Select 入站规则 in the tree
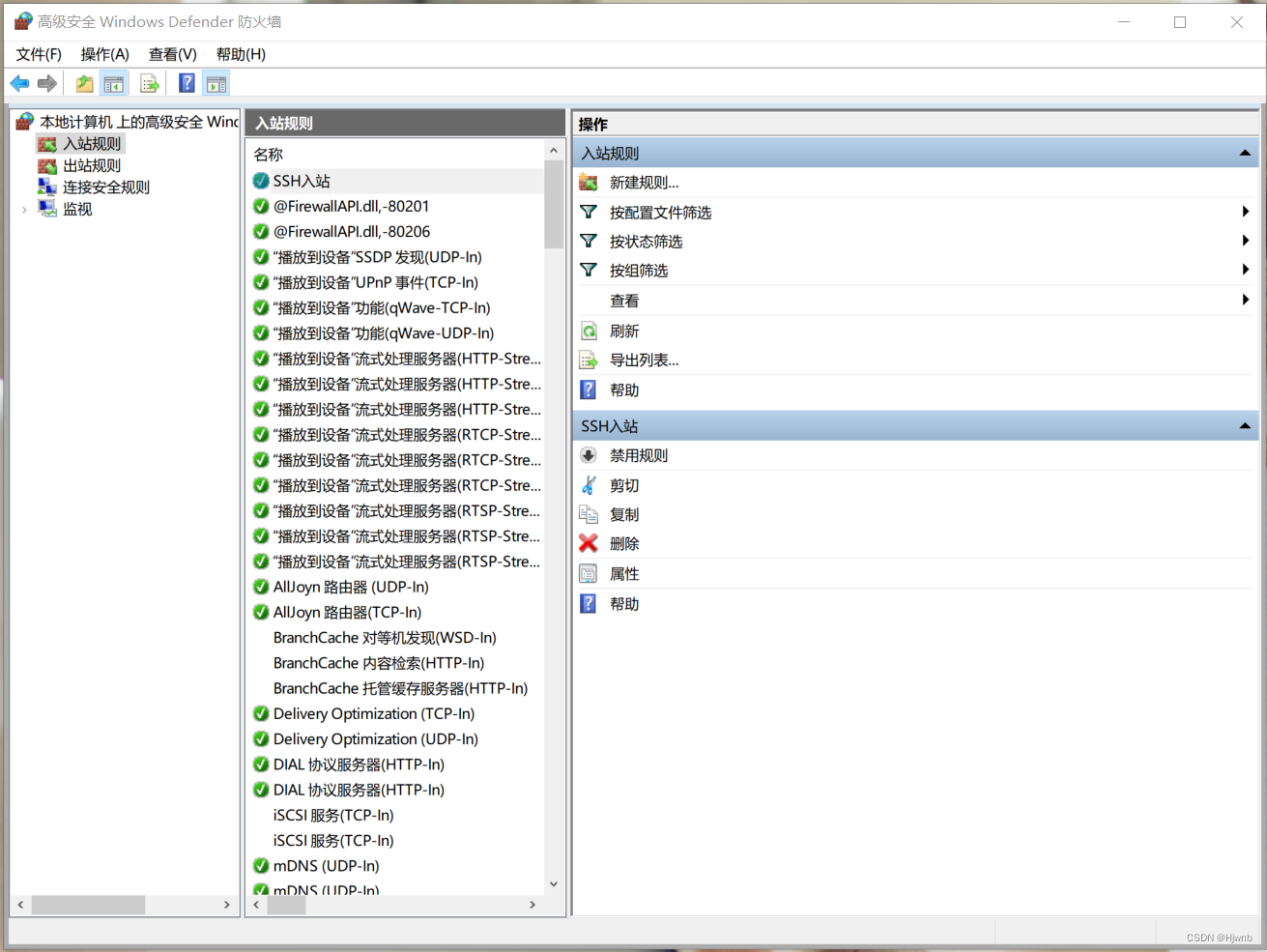The height and width of the screenshot is (952, 1267). click(x=92, y=144)
